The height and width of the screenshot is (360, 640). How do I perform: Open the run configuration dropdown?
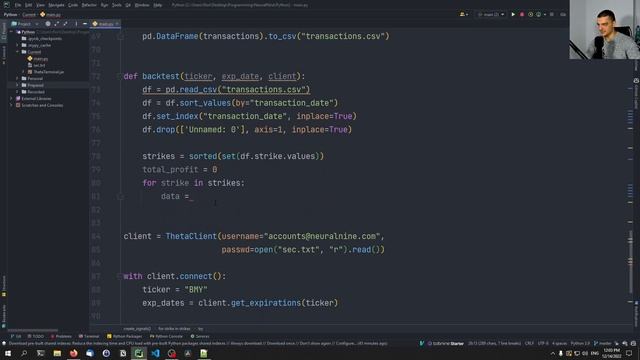tap(491, 14)
